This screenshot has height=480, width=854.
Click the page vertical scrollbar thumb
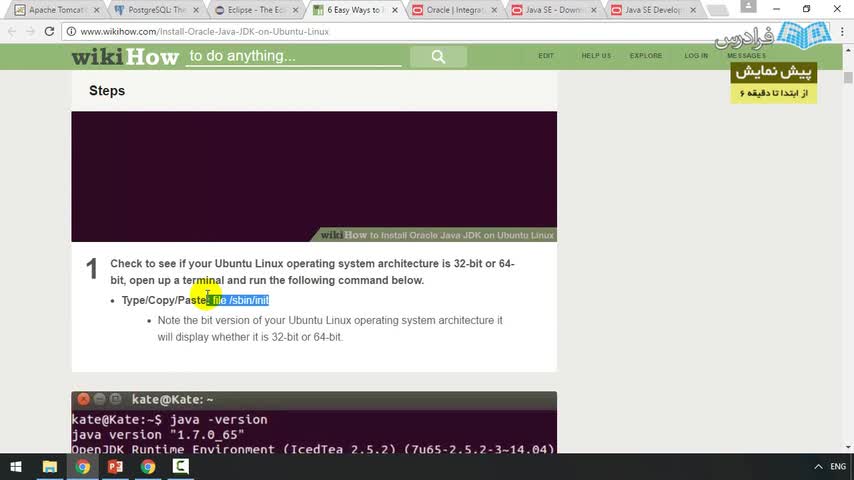pos(848,77)
